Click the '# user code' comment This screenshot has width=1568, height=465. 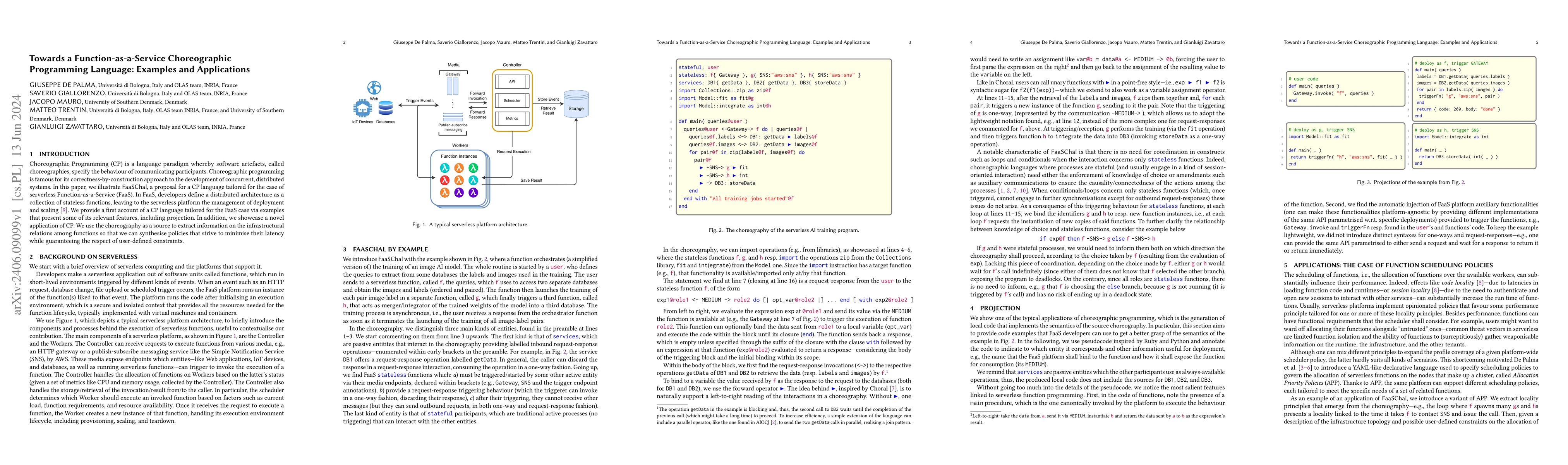1303,79
